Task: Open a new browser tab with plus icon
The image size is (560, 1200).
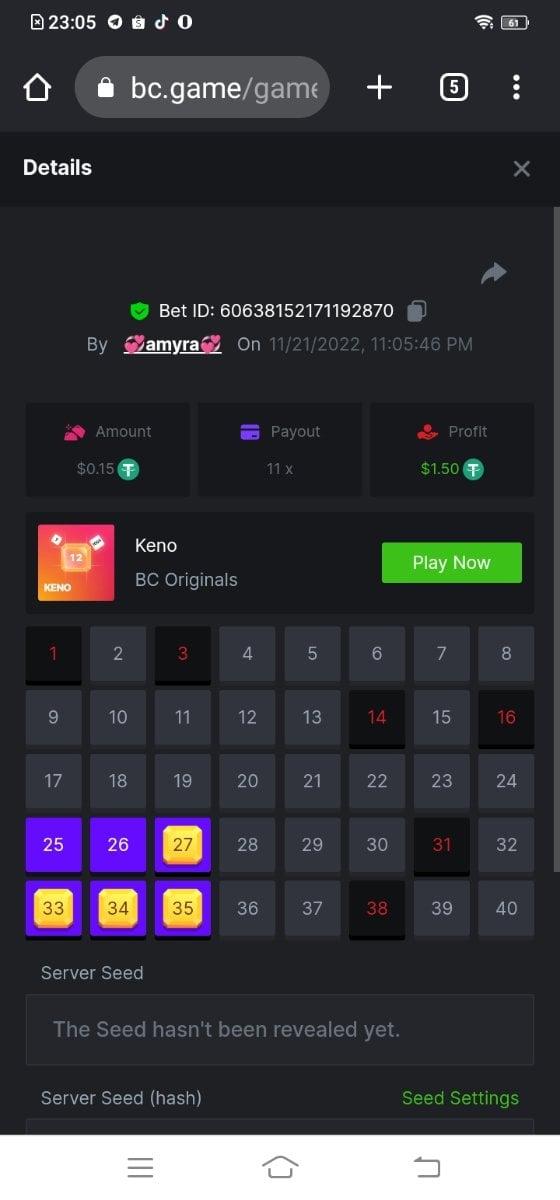Action: pyautogui.click(x=379, y=88)
